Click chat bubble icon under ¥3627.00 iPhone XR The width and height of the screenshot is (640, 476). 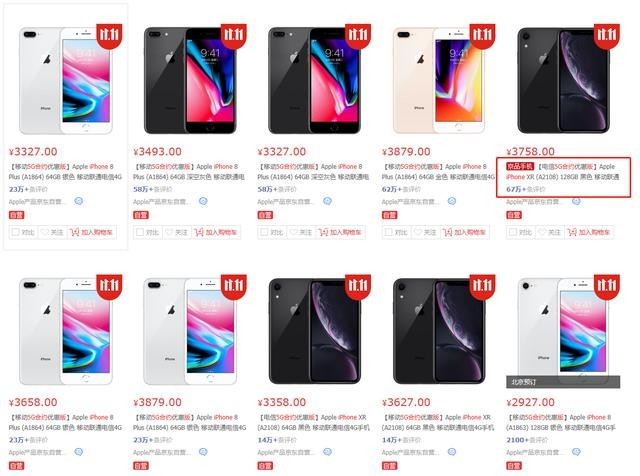click(451, 452)
